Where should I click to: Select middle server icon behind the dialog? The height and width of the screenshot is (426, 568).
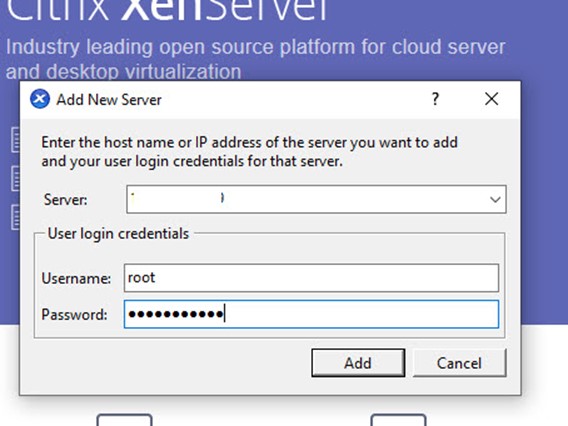(15, 178)
